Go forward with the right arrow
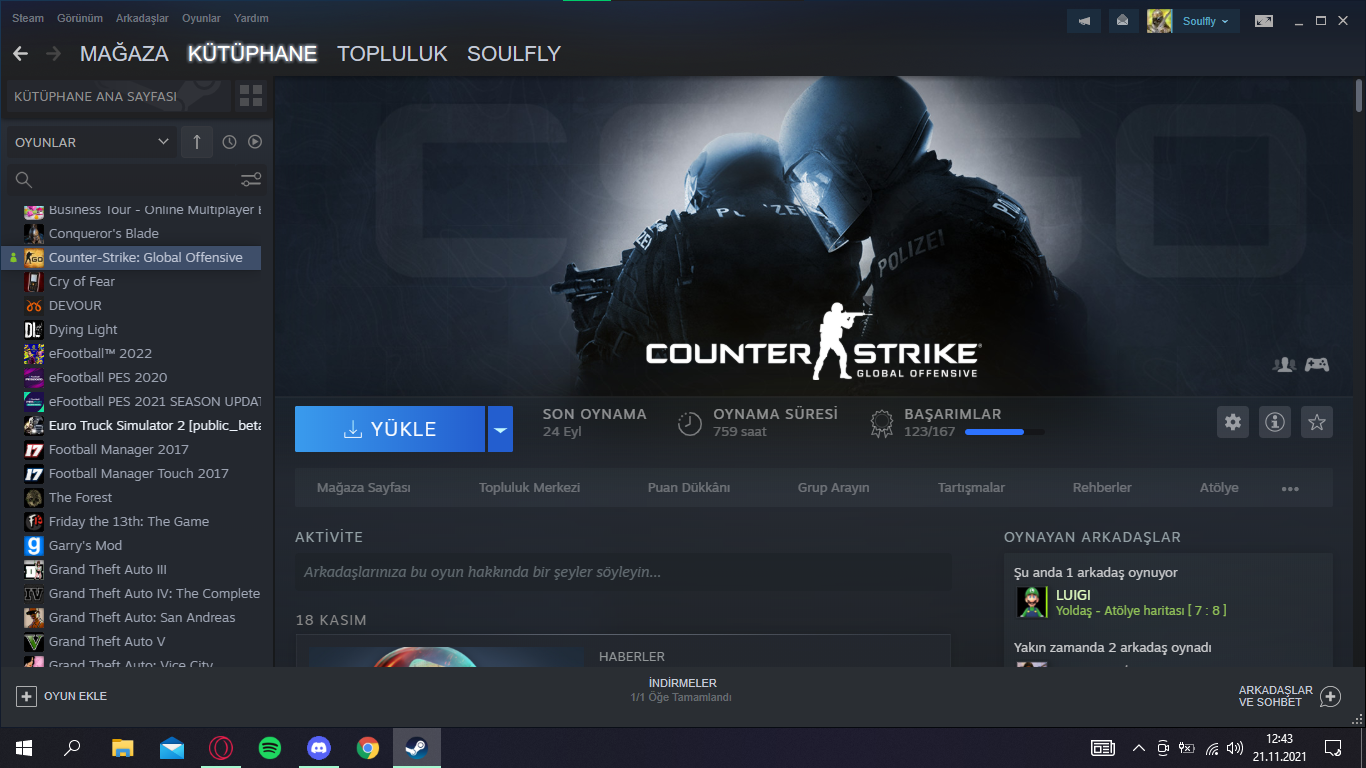Screen dimensions: 1366x768 (x=53, y=54)
